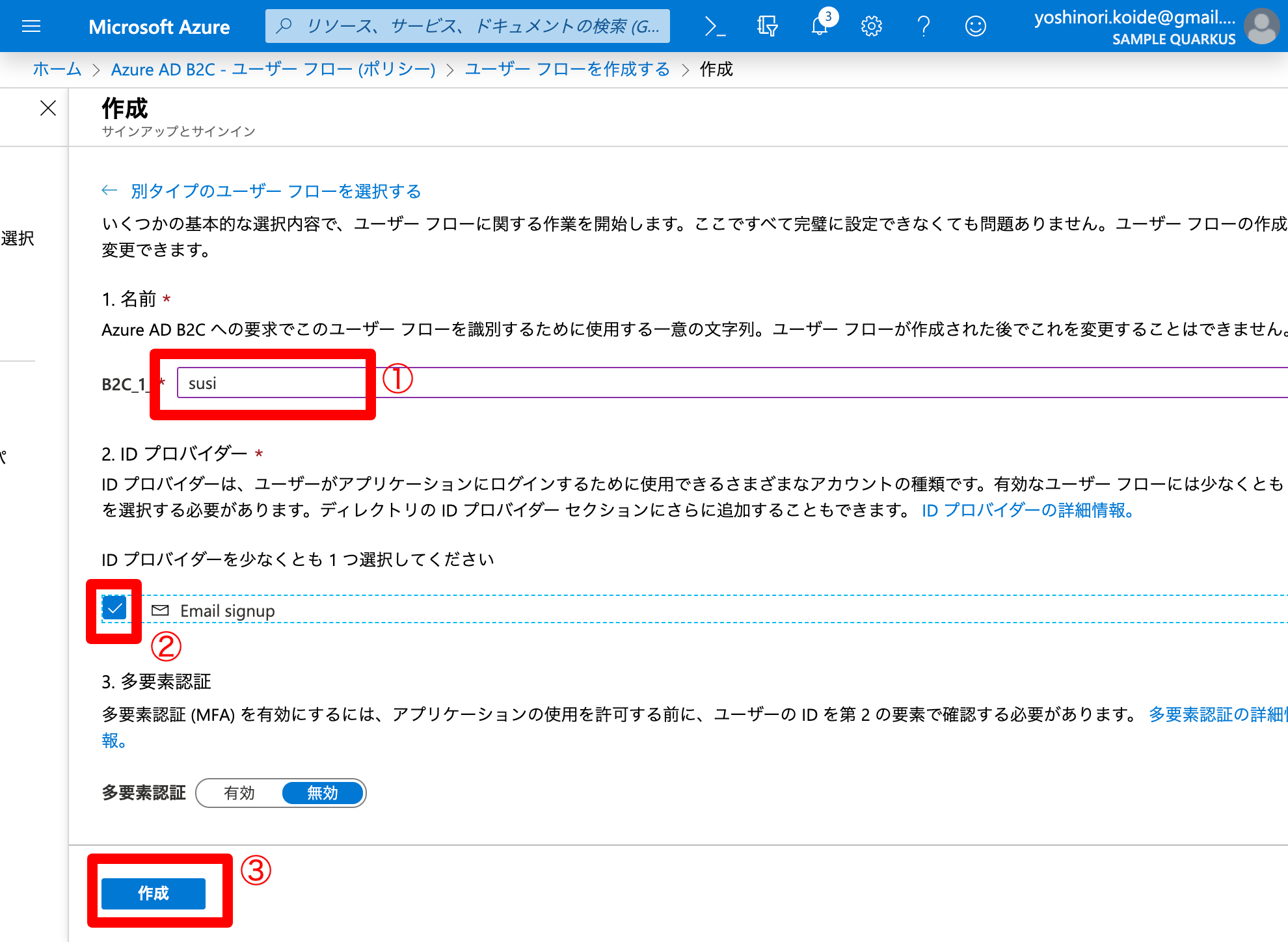The image size is (1288, 942).
Task: Open the notifications bell panel
Action: click(820, 26)
